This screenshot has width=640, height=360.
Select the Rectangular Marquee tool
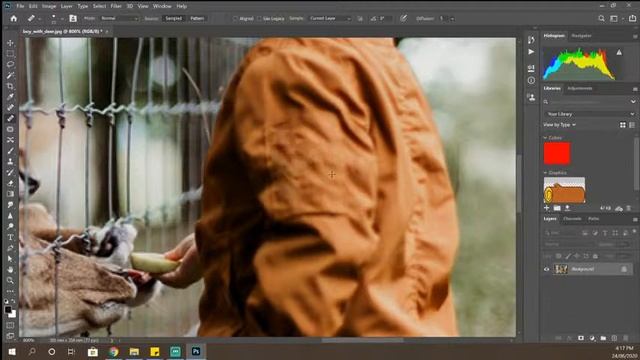tap(11, 53)
